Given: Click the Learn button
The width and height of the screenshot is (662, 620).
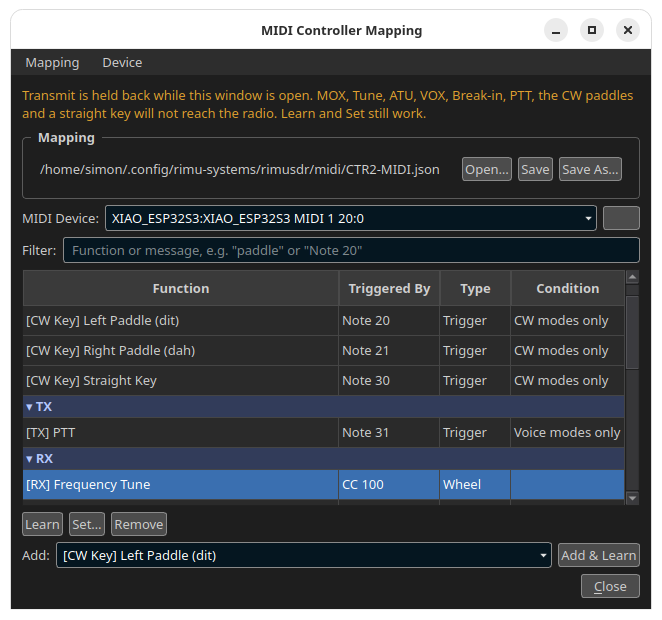Looking at the screenshot, I should pyautogui.click(x=42, y=524).
